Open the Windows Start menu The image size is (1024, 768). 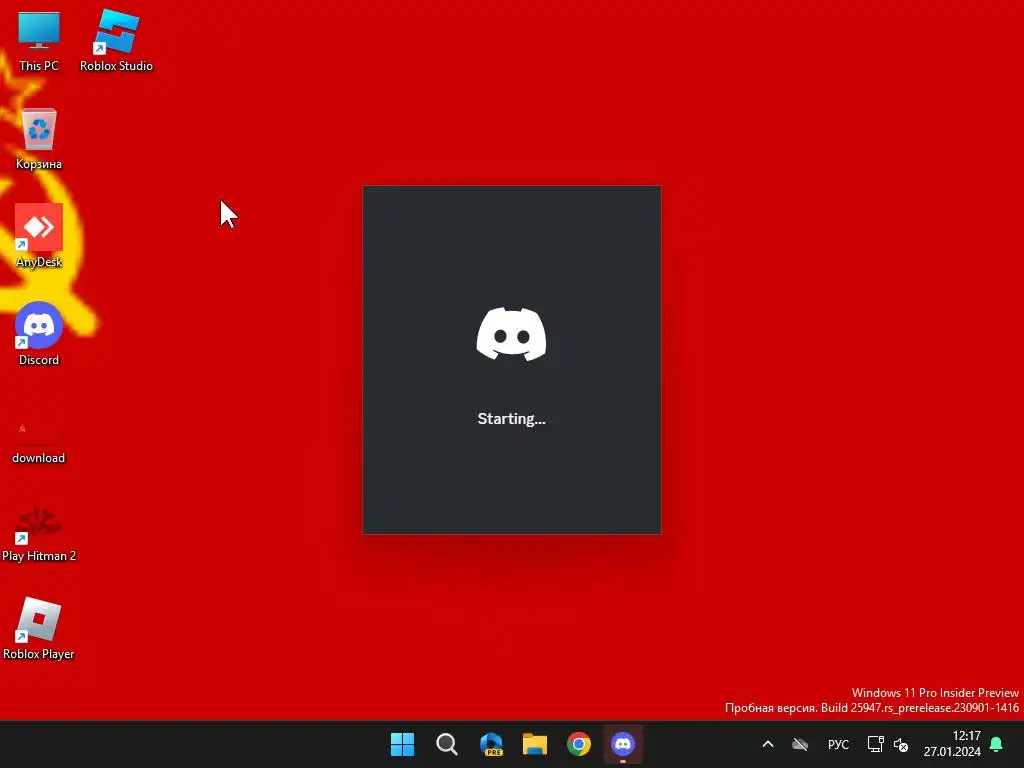tap(402, 744)
